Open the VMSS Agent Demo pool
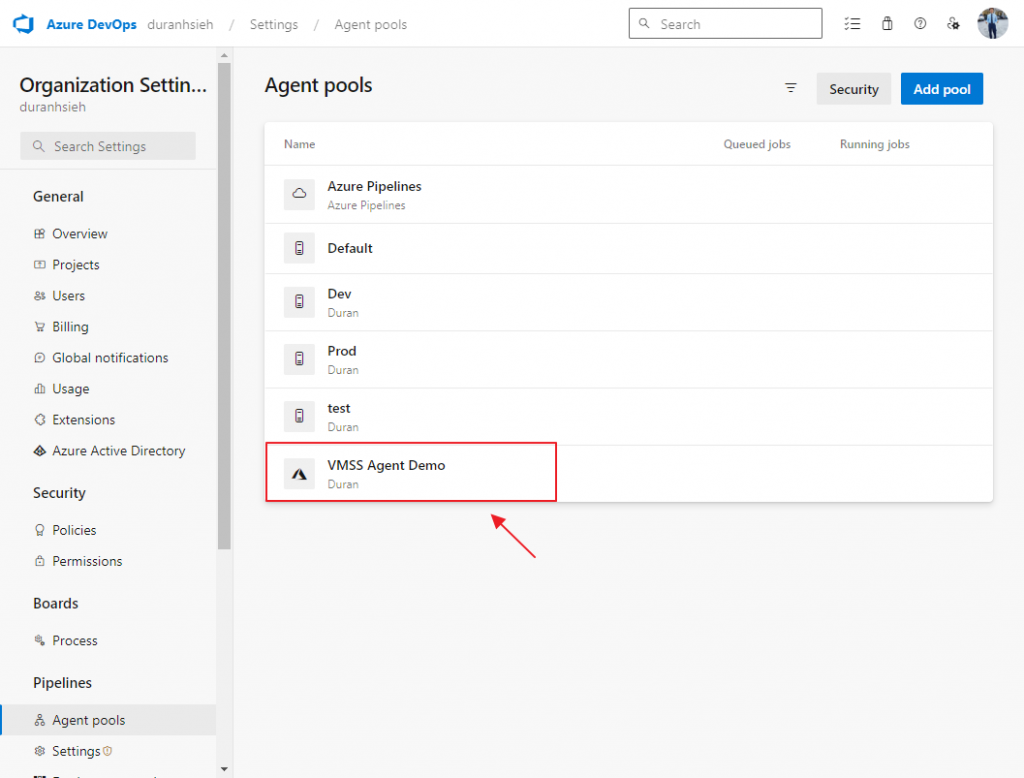Image resolution: width=1024 pixels, height=778 pixels. [628, 474]
